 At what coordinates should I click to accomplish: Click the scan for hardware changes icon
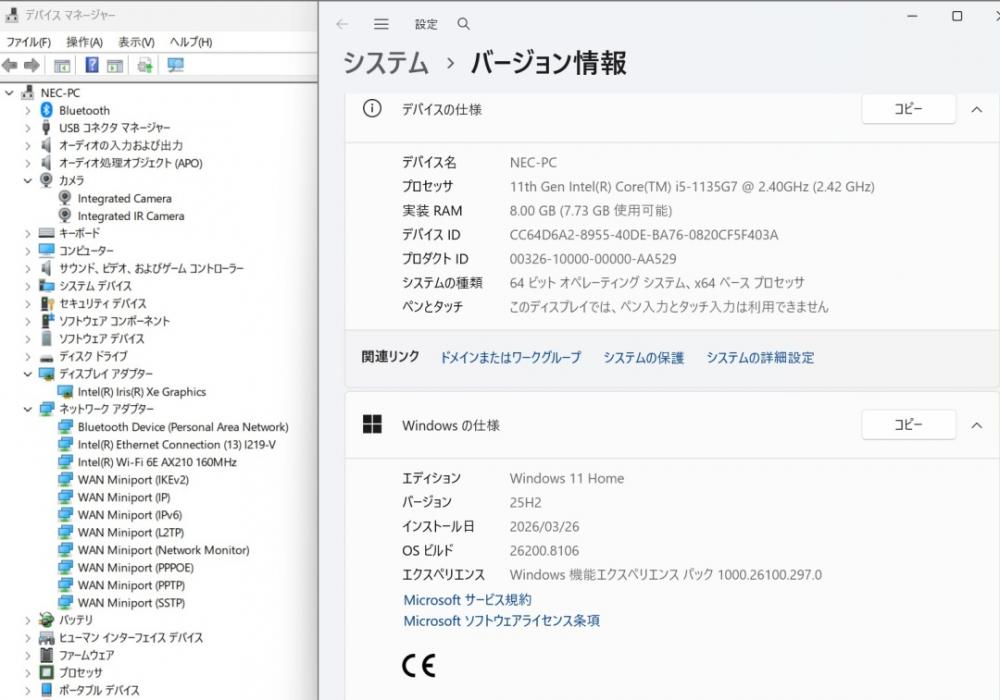click(176, 65)
